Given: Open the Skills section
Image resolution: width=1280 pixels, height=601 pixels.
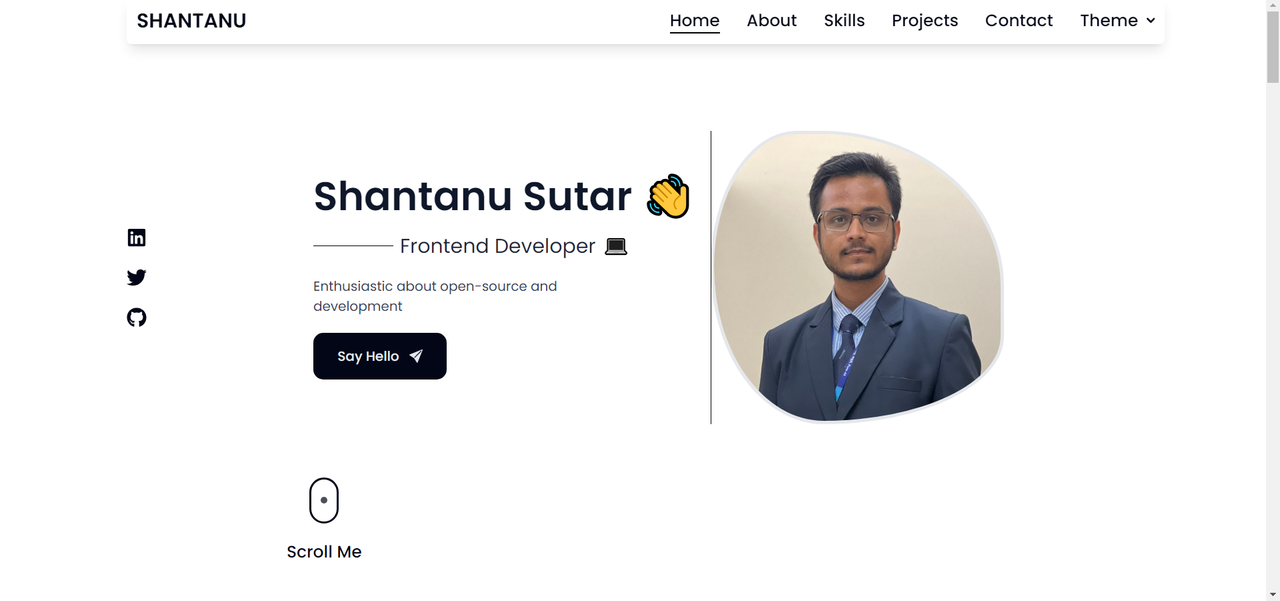Looking at the screenshot, I should pos(844,20).
